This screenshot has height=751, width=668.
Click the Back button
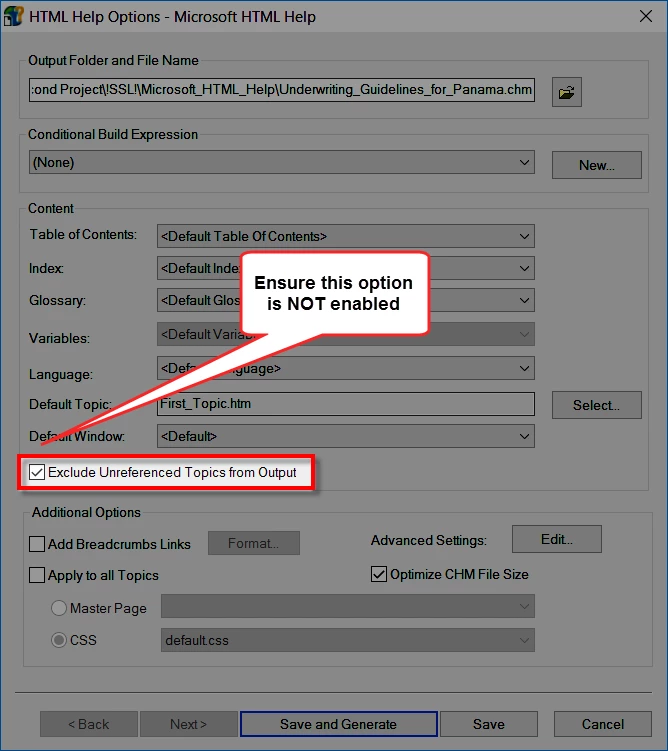coord(89,724)
